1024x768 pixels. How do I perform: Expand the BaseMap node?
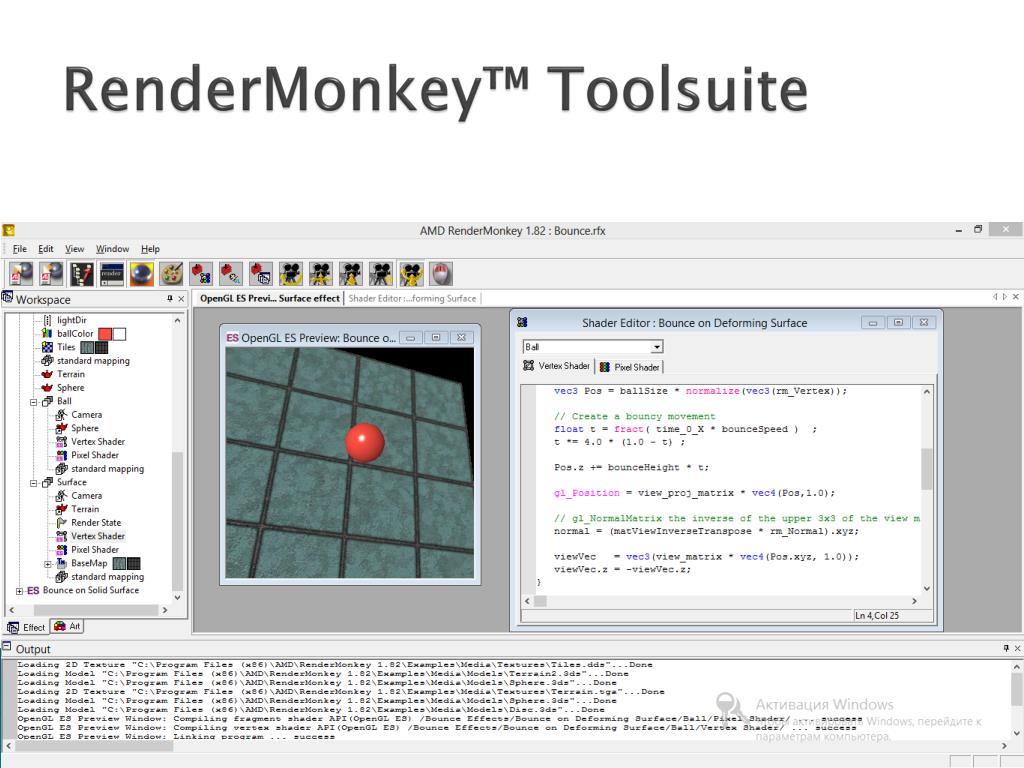[x=48, y=564]
